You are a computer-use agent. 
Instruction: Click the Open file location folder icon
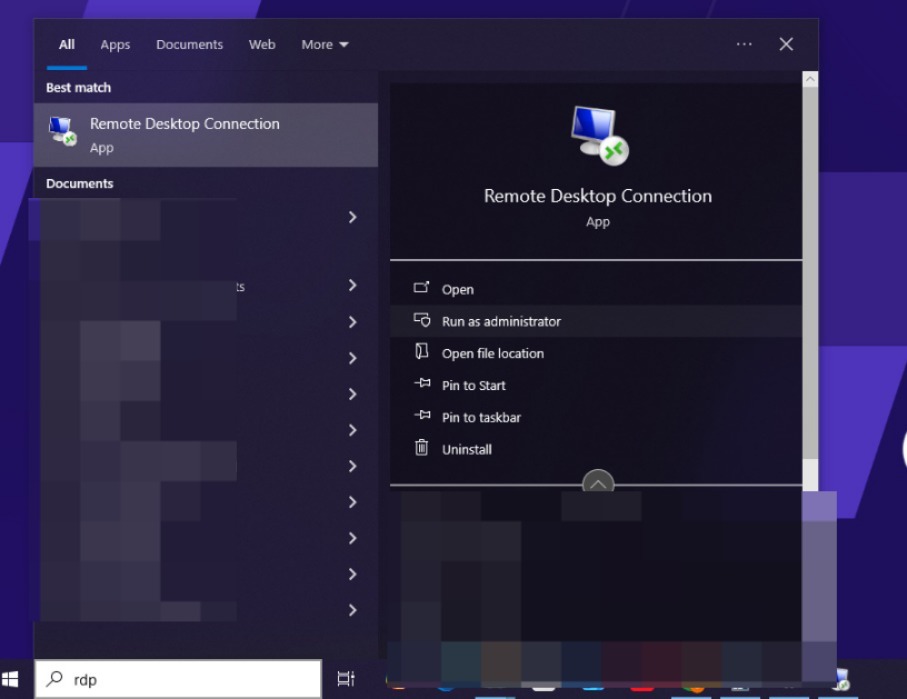[421, 352]
